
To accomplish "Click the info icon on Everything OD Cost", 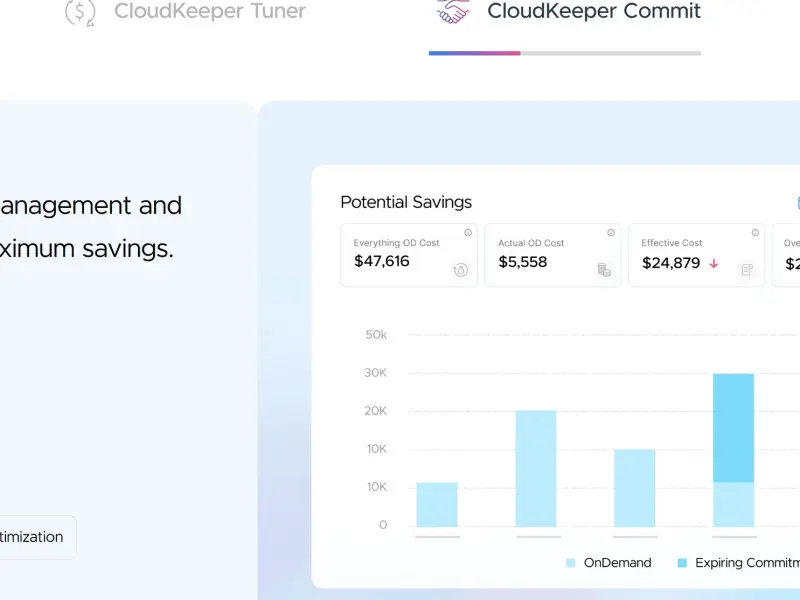I will point(468,233).
